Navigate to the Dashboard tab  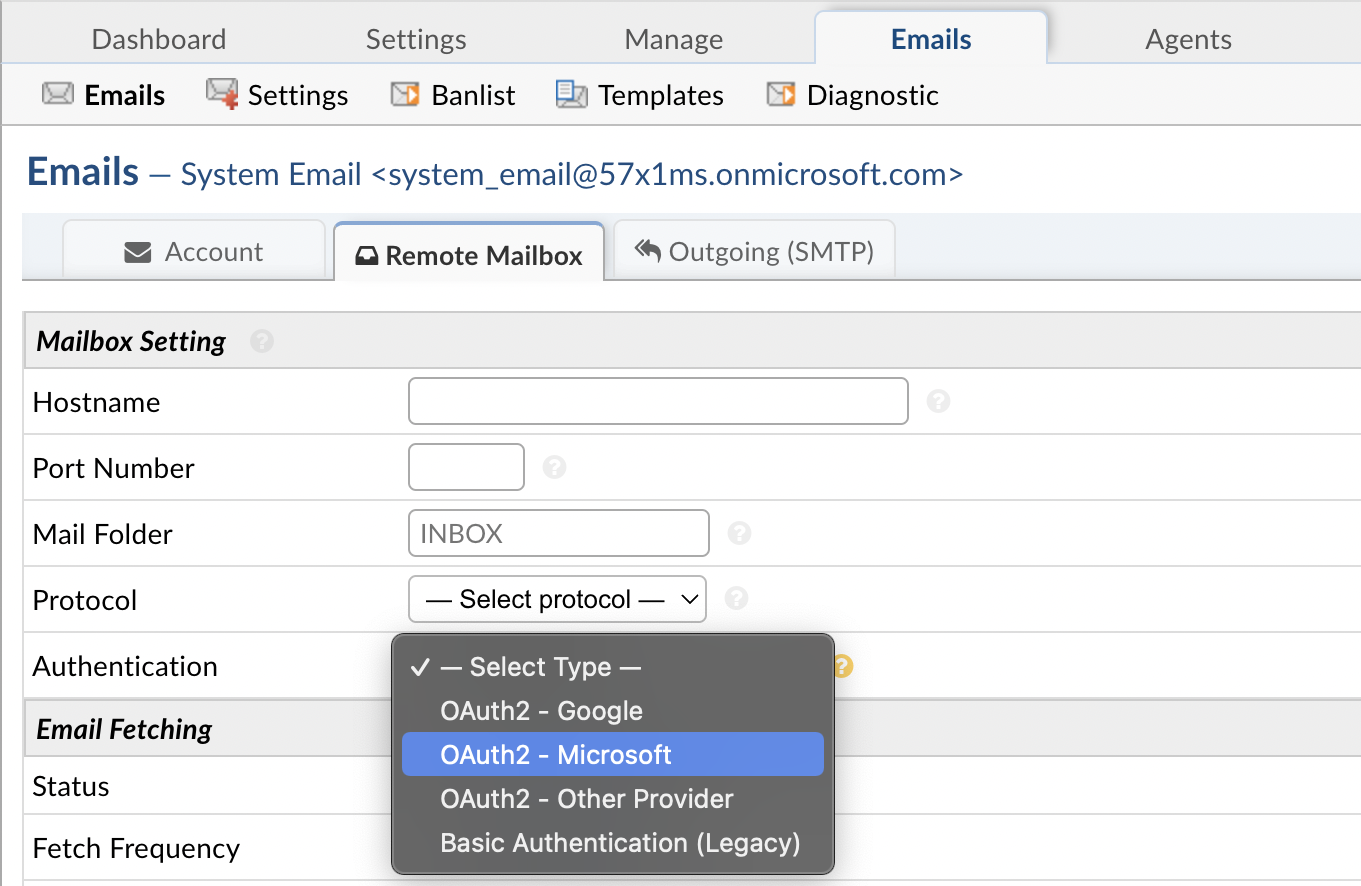(157, 39)
